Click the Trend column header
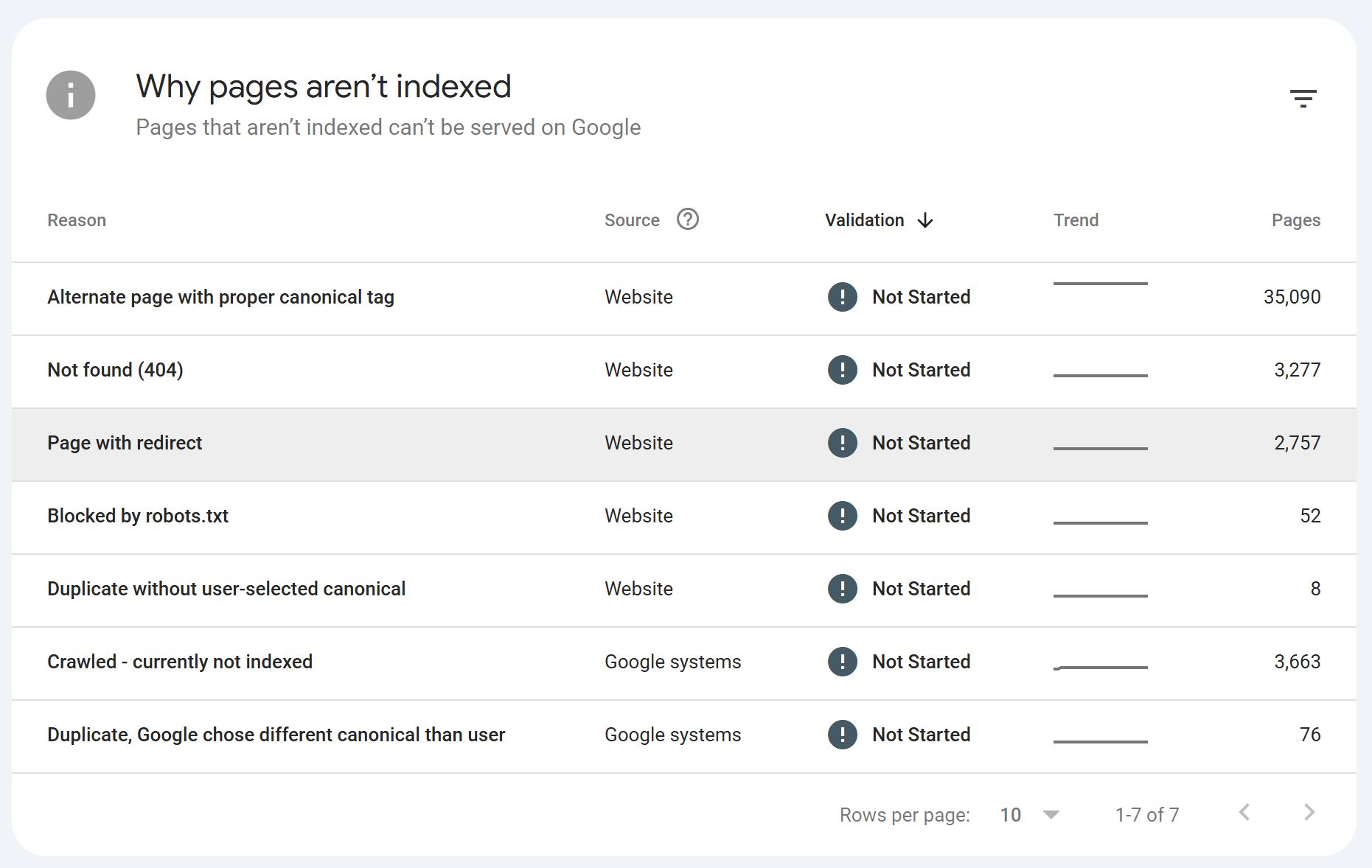This screenshot has width=1372, height=868. 1076,220
